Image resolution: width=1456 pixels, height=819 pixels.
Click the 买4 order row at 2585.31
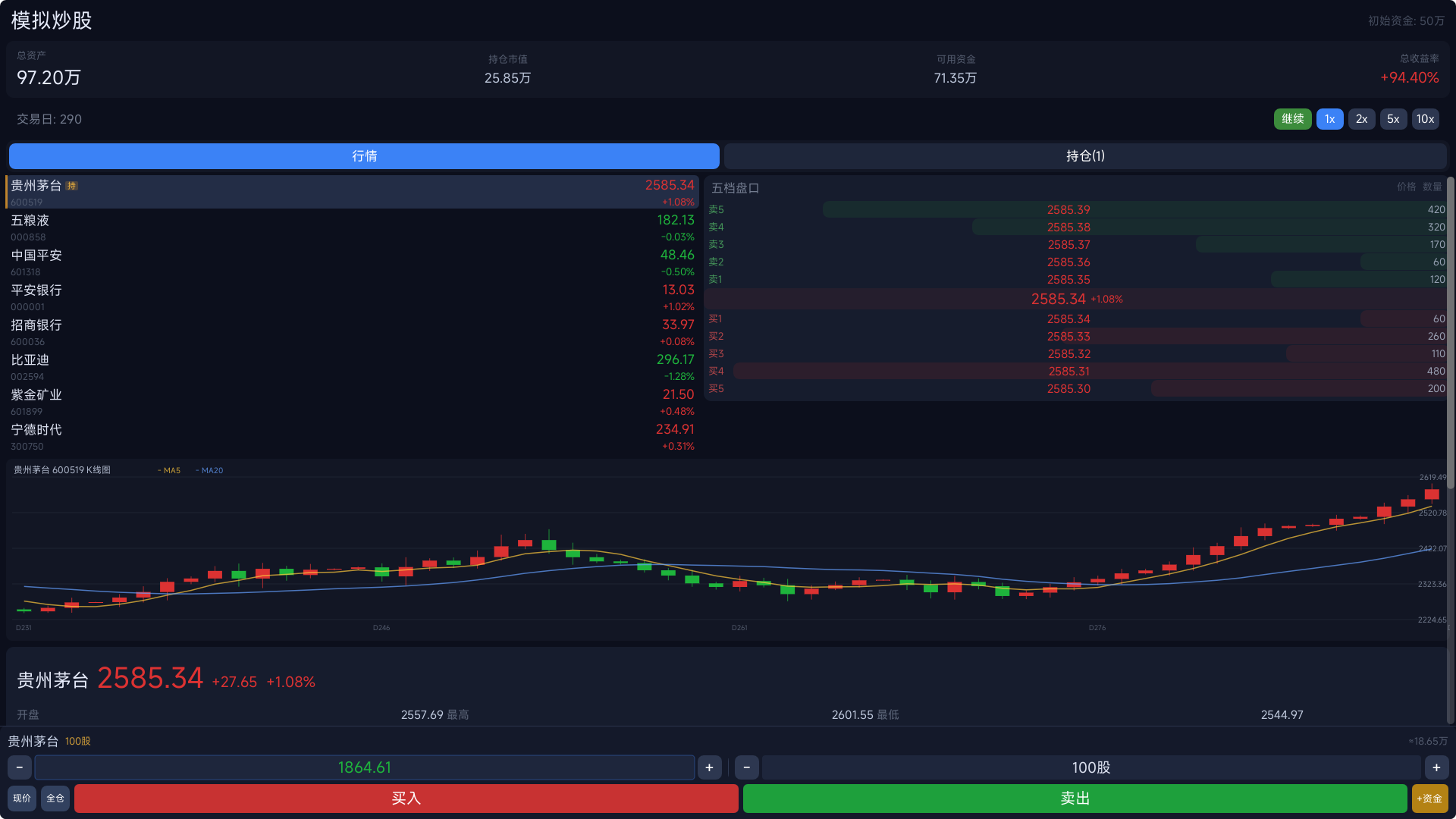pyautogui.click(x=1076, y=371)
